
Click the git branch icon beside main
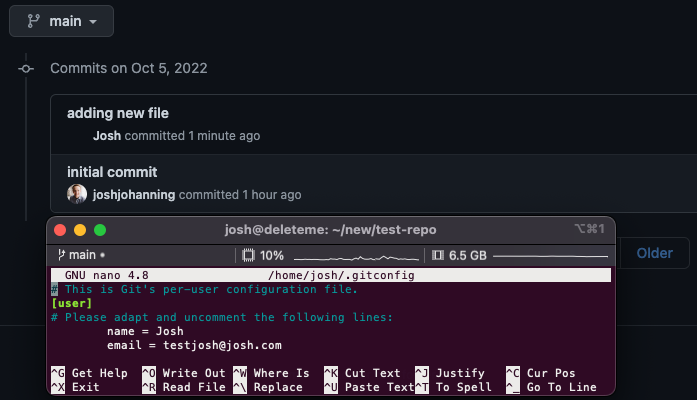click(33, 21)
